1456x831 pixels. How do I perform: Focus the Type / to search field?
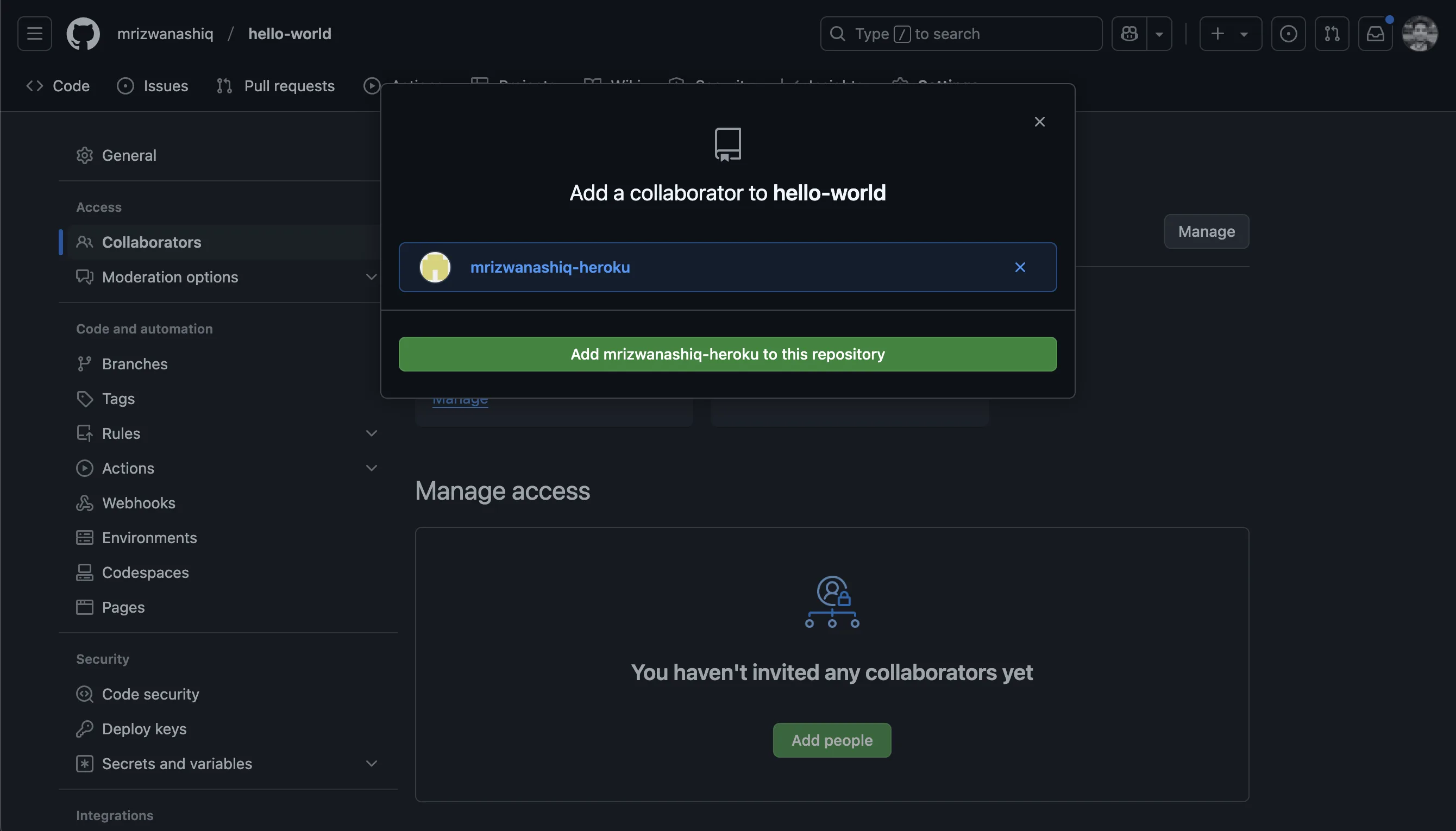(961, 34)
